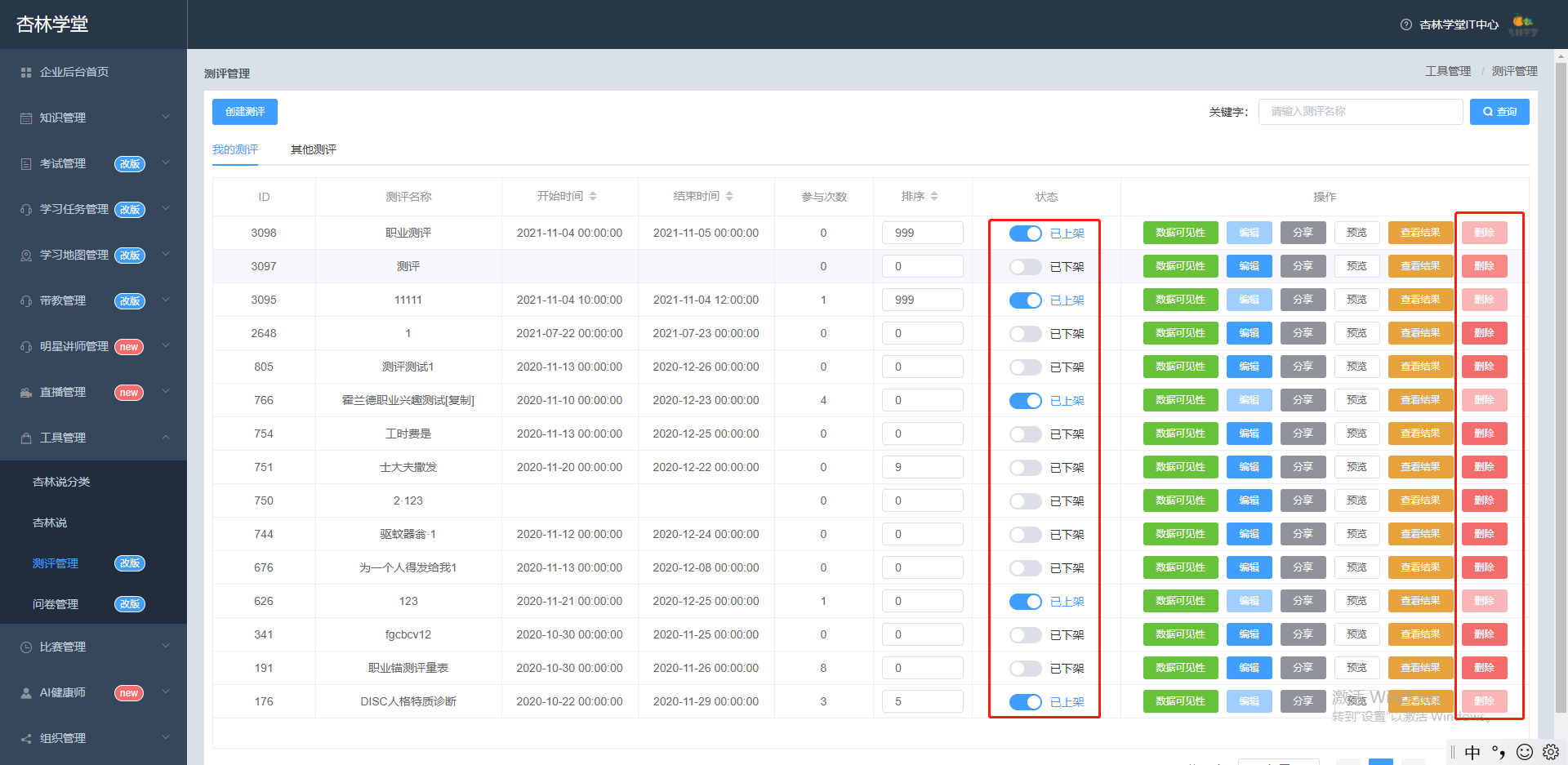1568x765 pixels.
Task: Sort by 结束时间 column arrows
Action: [x=729, y=196]
